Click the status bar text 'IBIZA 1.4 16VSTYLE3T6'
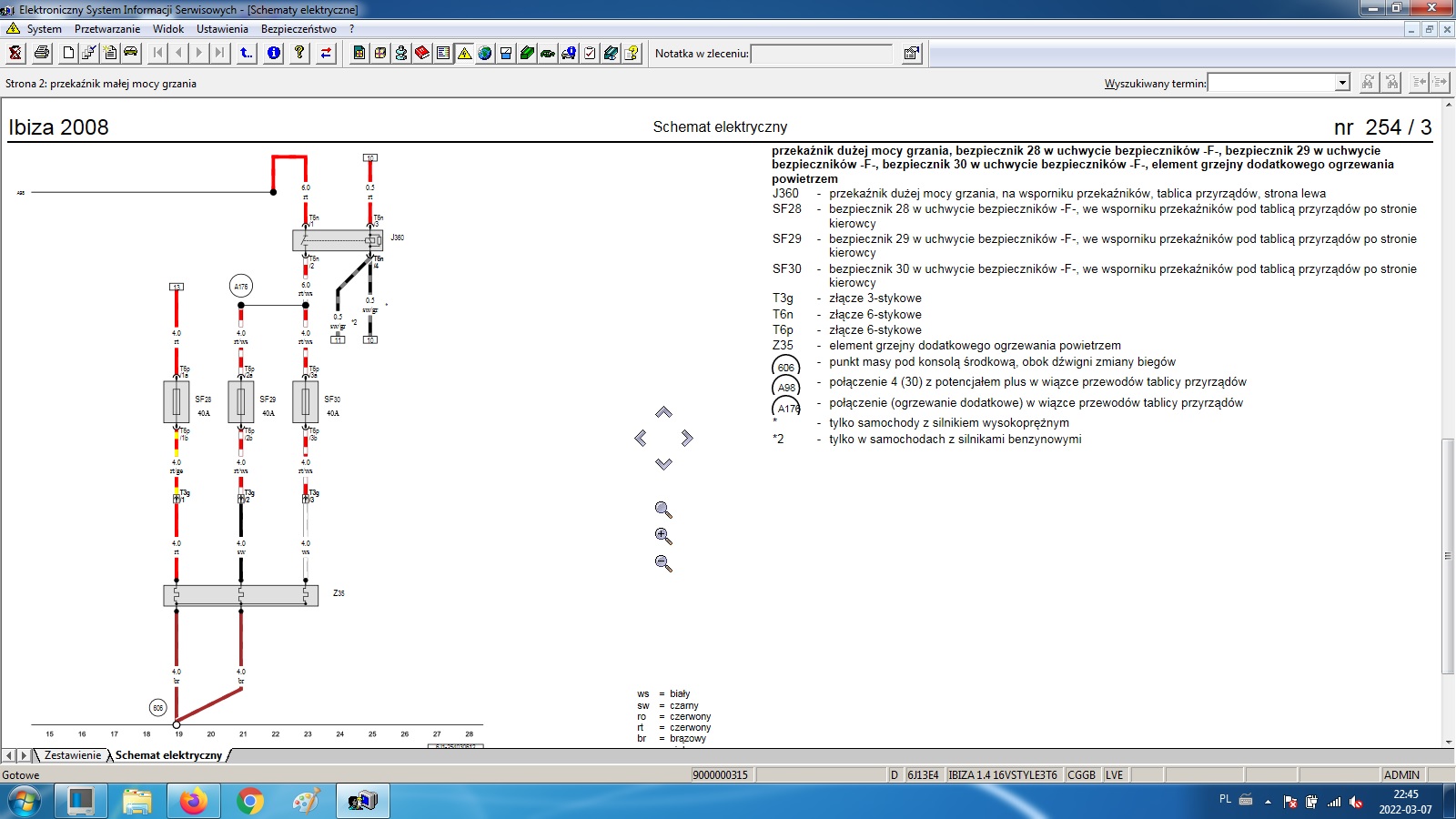Screen dimensions: 1456x819 click(1003, 775)
